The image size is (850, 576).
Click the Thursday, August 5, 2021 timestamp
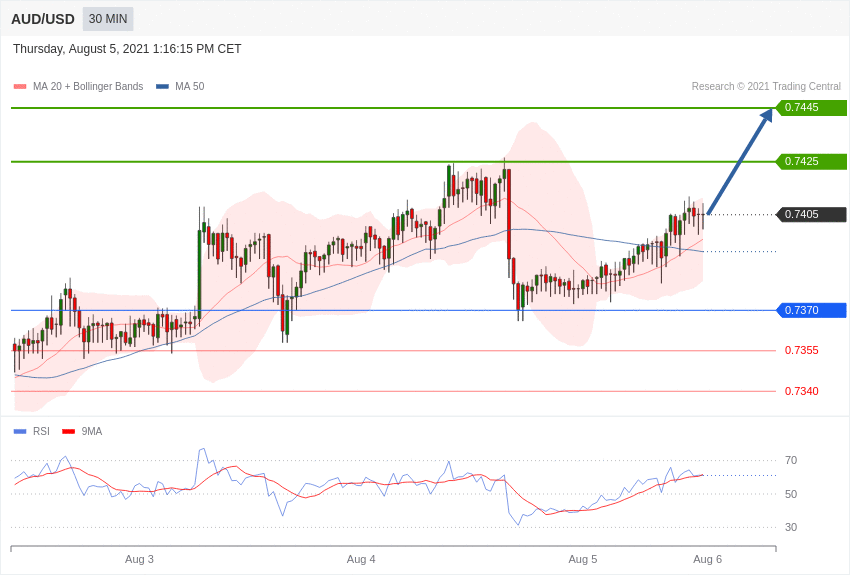click(x=127, y=49)
